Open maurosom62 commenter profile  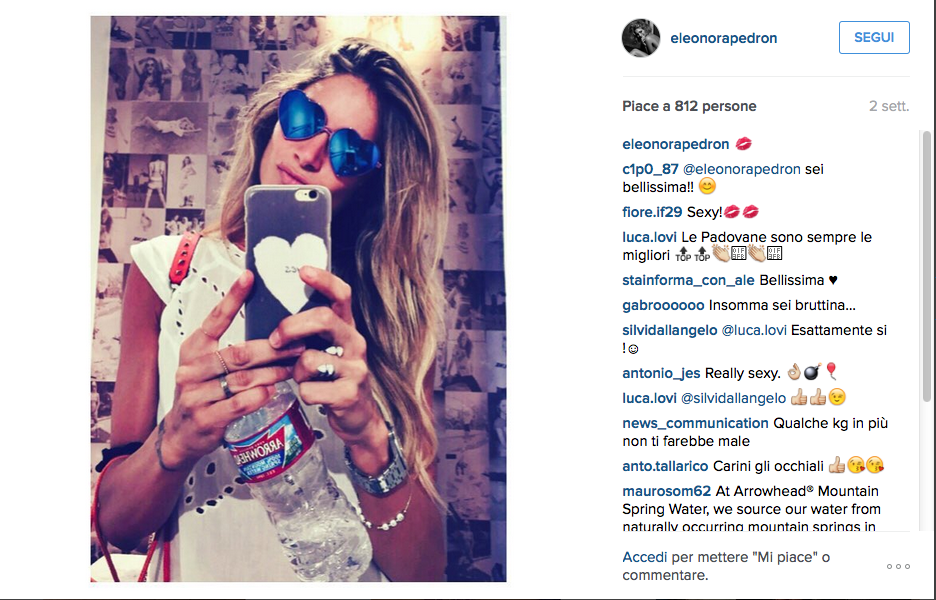pos(666,491)
